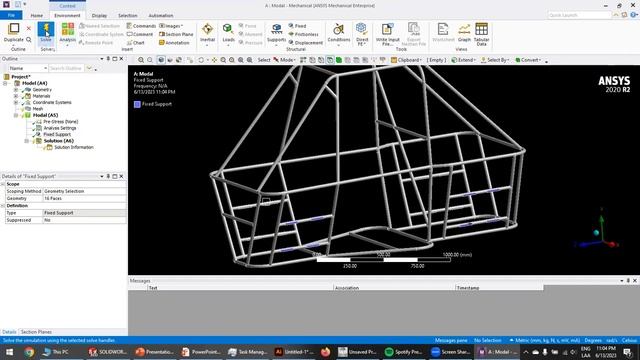This screenshot has height=360, width=640.
Task: Expand the Geometry tree node
Action: (x=16, y=89)
